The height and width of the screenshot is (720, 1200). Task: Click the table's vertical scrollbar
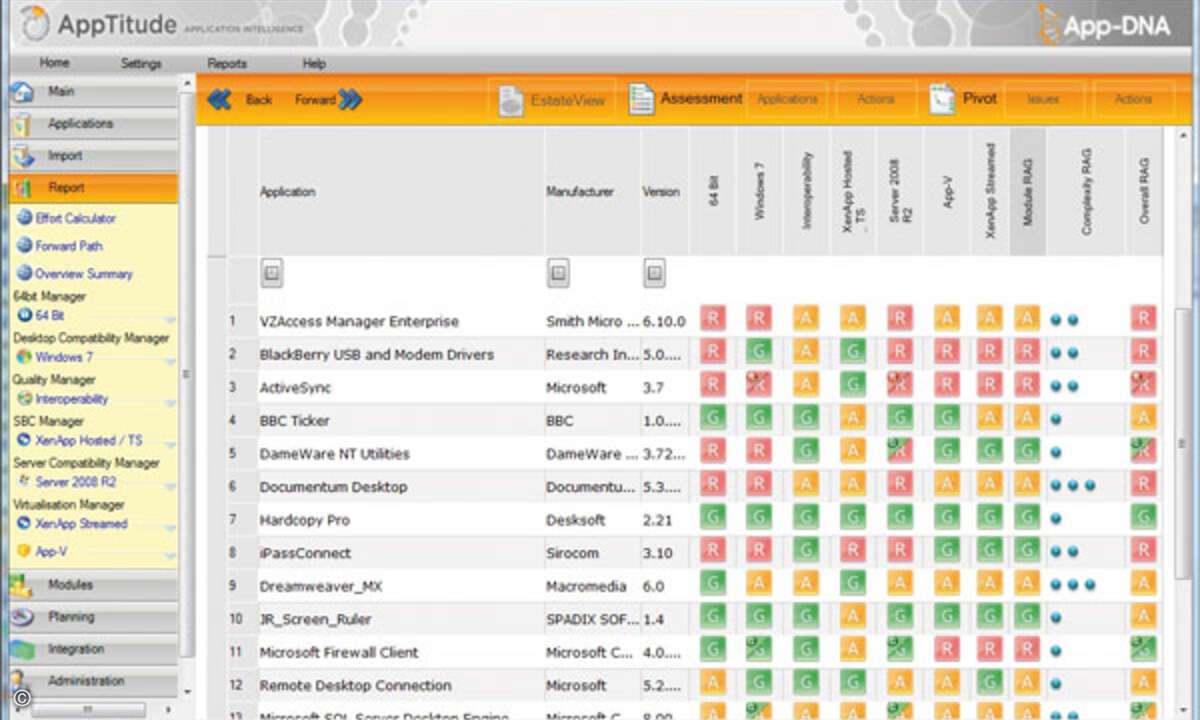pyautogui.click(x=1183, y=445)
